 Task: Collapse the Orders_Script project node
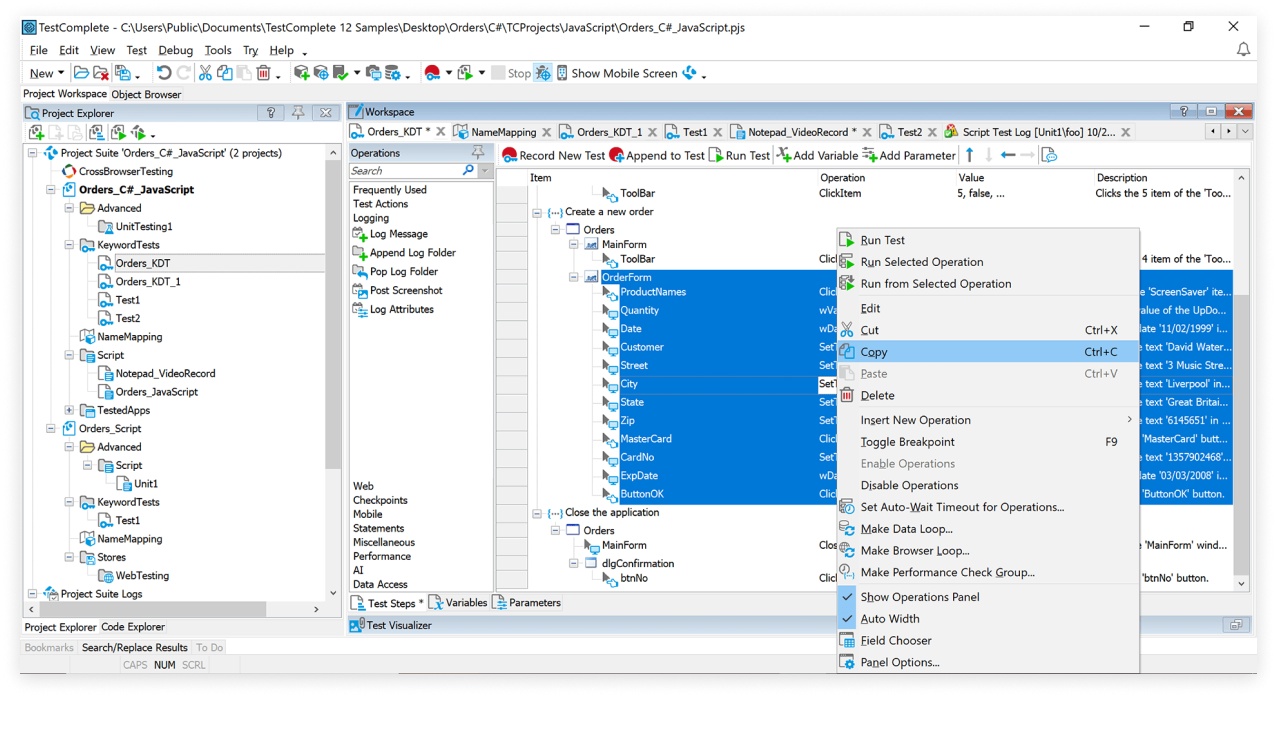coord(51,429)
